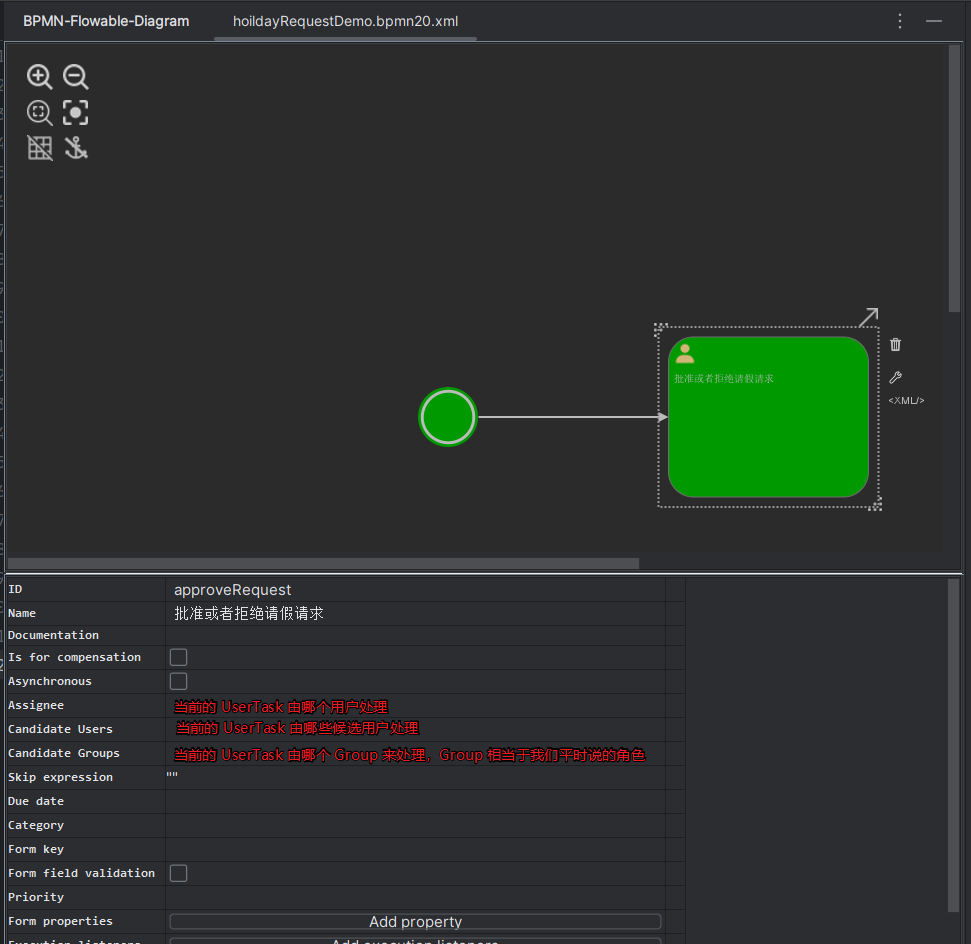Click the anchor icon in canvas toolbar

point(76,148)
